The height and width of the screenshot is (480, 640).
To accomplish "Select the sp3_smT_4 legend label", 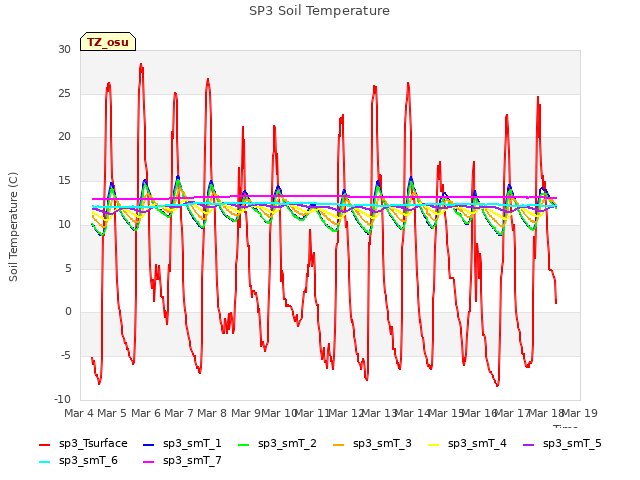I will [x=477, y=444].
